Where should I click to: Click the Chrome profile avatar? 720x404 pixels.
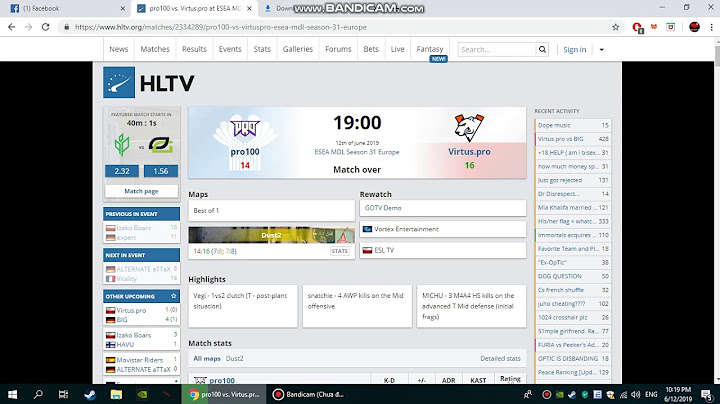pos(694,27)
